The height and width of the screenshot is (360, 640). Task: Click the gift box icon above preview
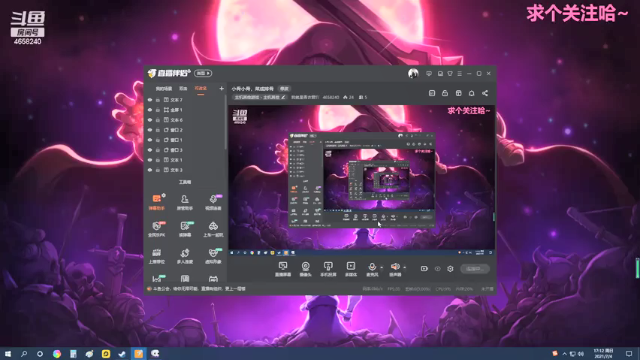(x=458, y=93)
